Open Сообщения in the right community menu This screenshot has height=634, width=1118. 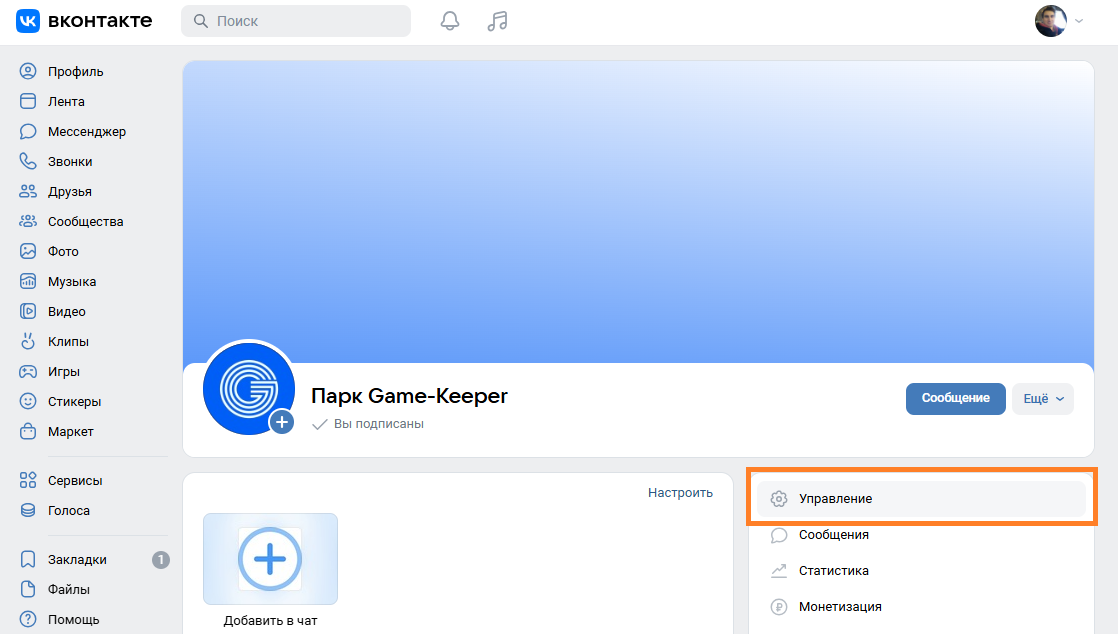[833, 535]
